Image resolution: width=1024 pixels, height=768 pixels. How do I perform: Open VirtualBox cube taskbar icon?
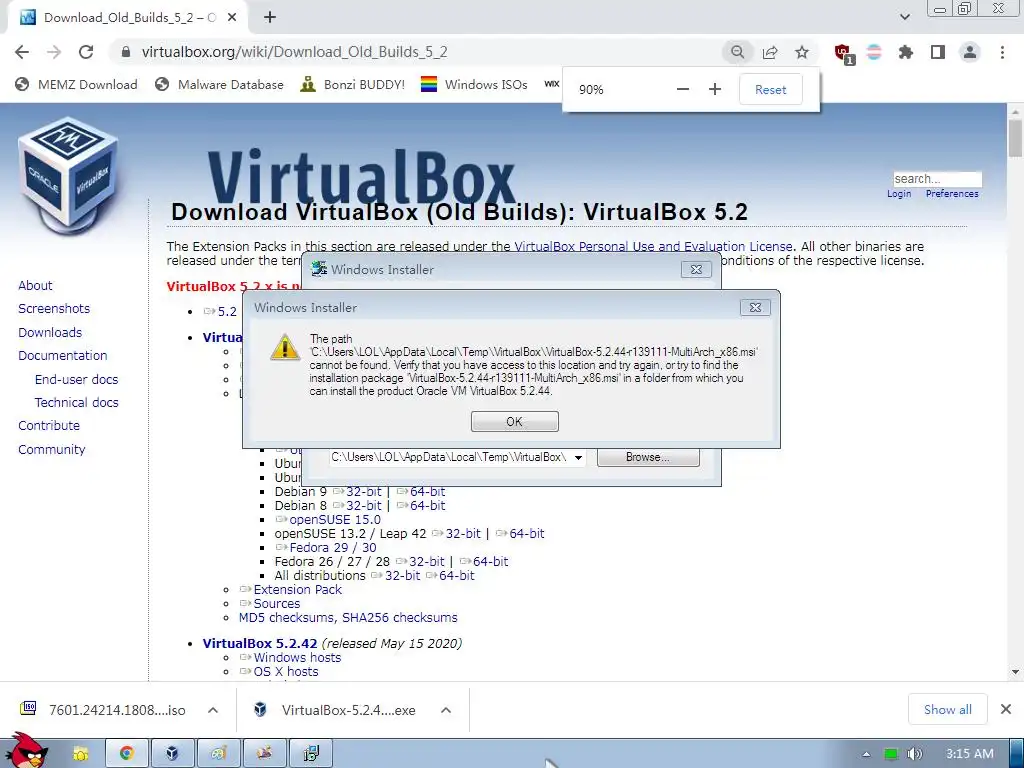point(172,754)
